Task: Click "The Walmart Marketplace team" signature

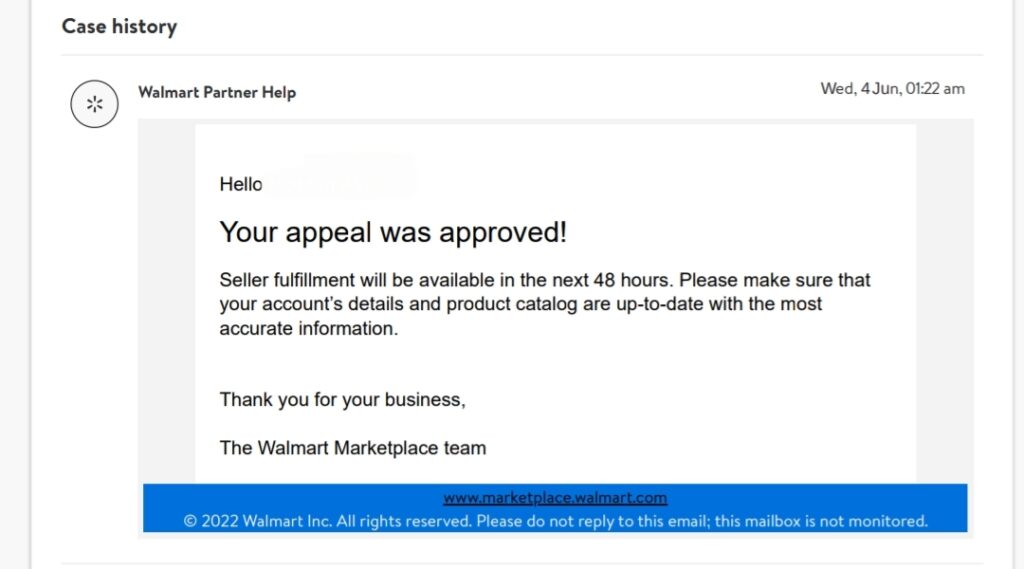Action: click(353, 448)
